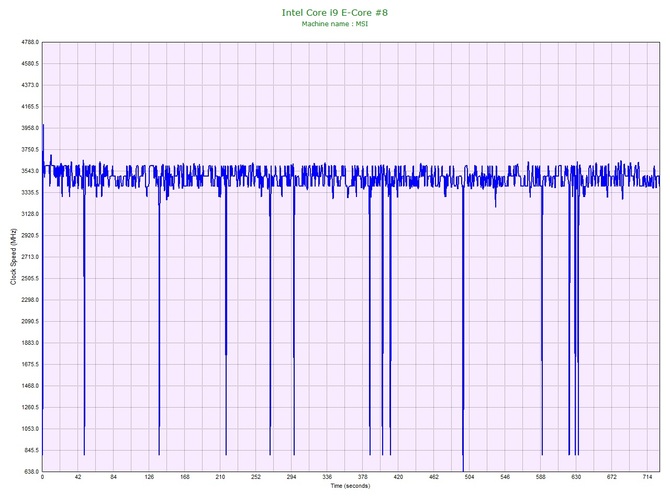Viewport: 670px width, 503px height.
Task: Select the 638.0 y-axis value
Action: point(31,472)
